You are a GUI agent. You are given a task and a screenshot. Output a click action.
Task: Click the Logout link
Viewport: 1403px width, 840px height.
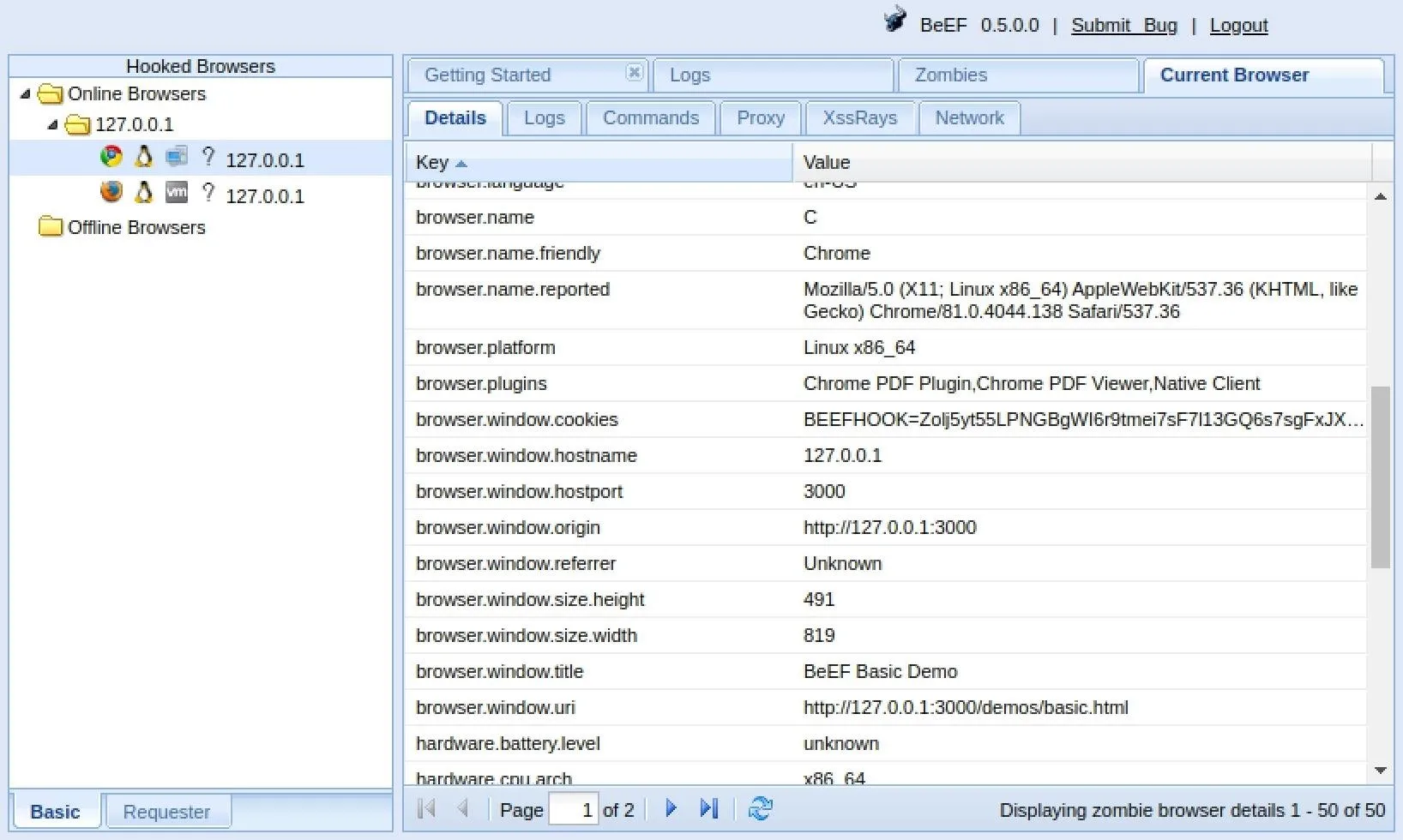1239,26
